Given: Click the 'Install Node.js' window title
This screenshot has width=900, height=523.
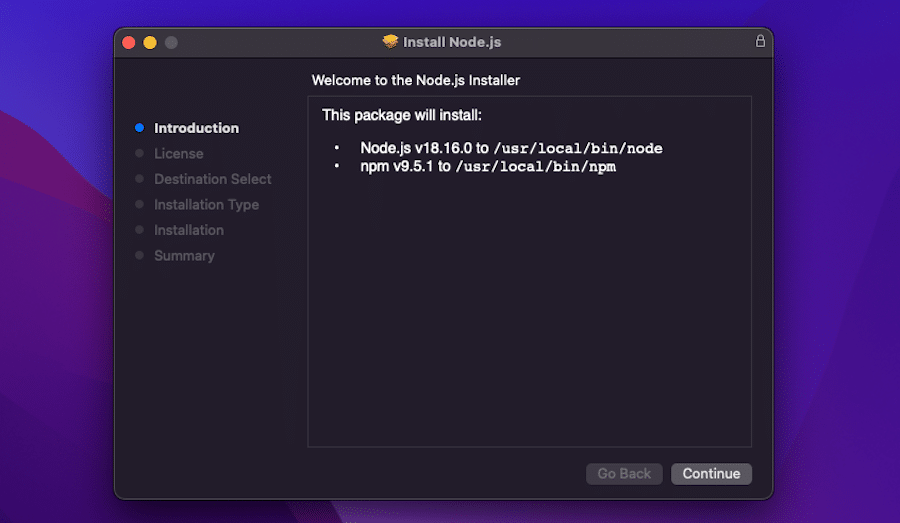Looking at the screenshot, I should coord(452,42).
